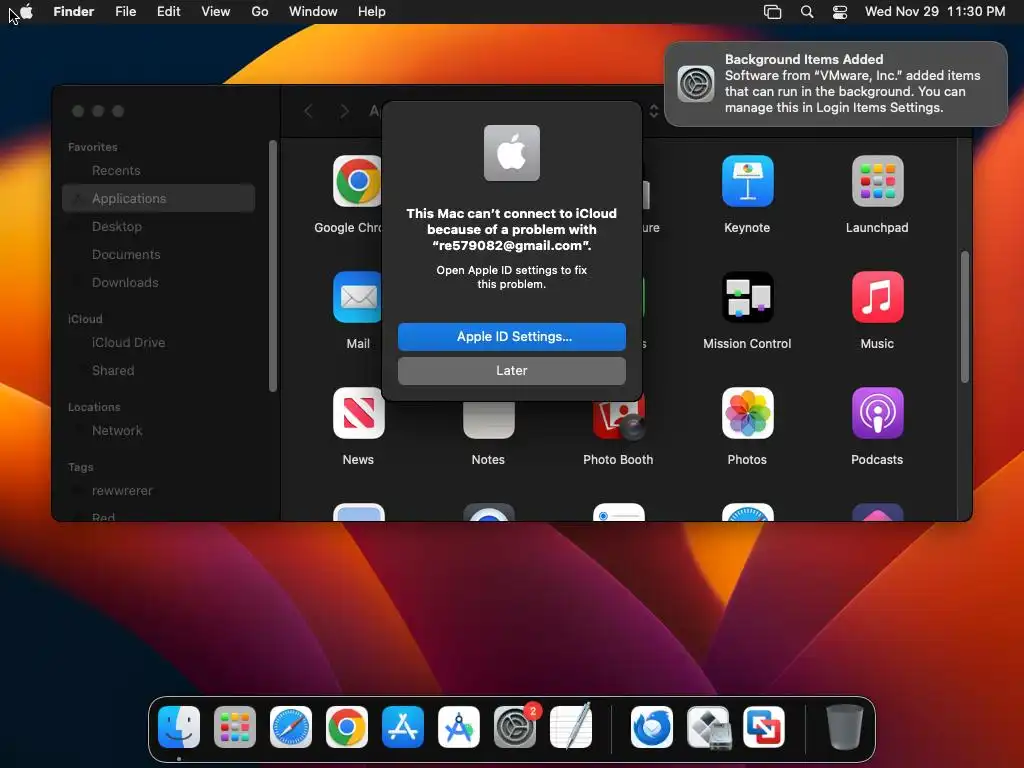
Task: Launch the Music app icon
Action: (x=877, y=297)
